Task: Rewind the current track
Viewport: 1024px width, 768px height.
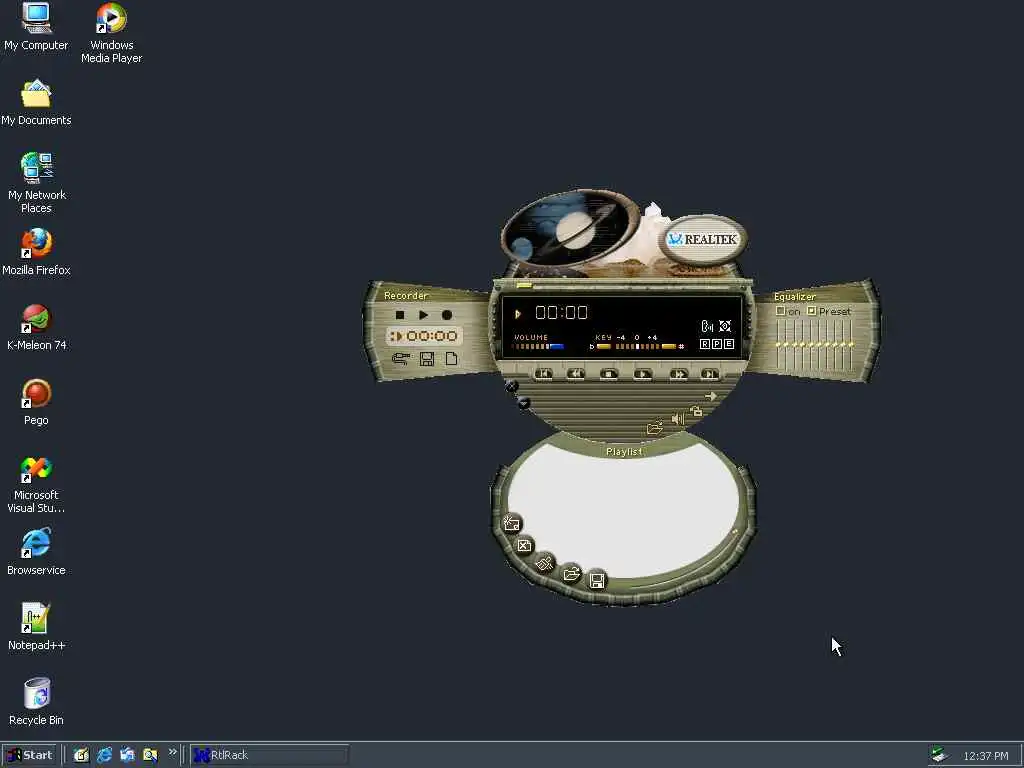Action: (x=575, y=374)
